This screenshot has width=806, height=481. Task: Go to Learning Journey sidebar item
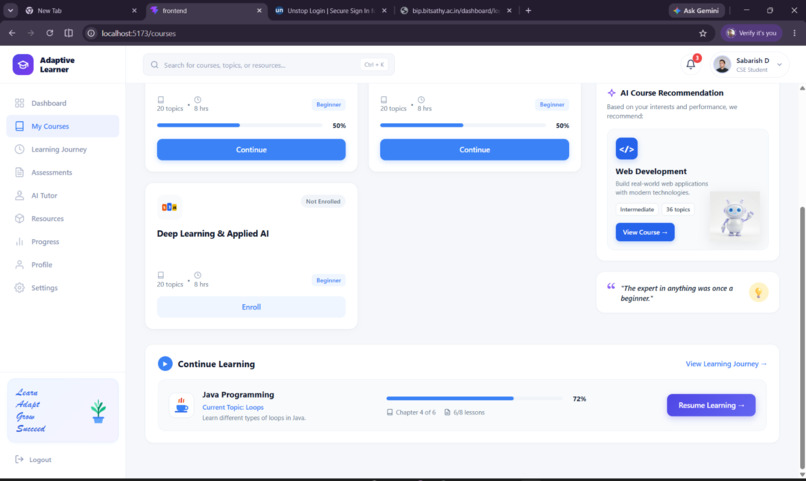tap(62, 149)
